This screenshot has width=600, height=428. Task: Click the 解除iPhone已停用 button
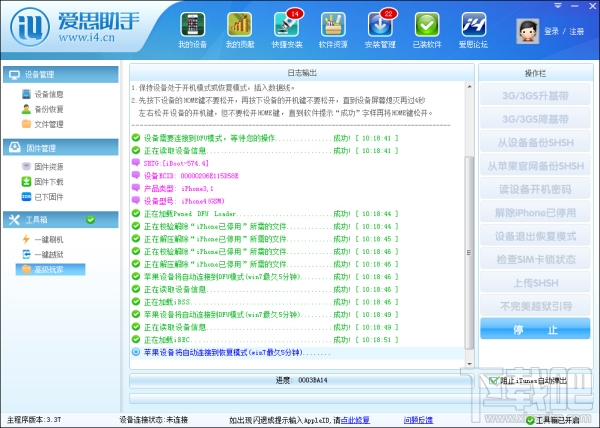(x=535, y=213)
